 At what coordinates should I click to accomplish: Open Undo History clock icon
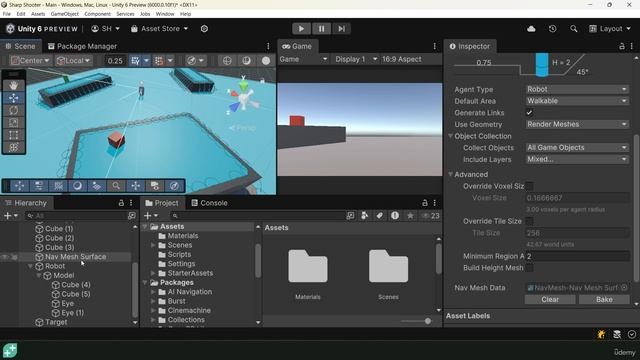pyautogui.click(x=552, y=29)
